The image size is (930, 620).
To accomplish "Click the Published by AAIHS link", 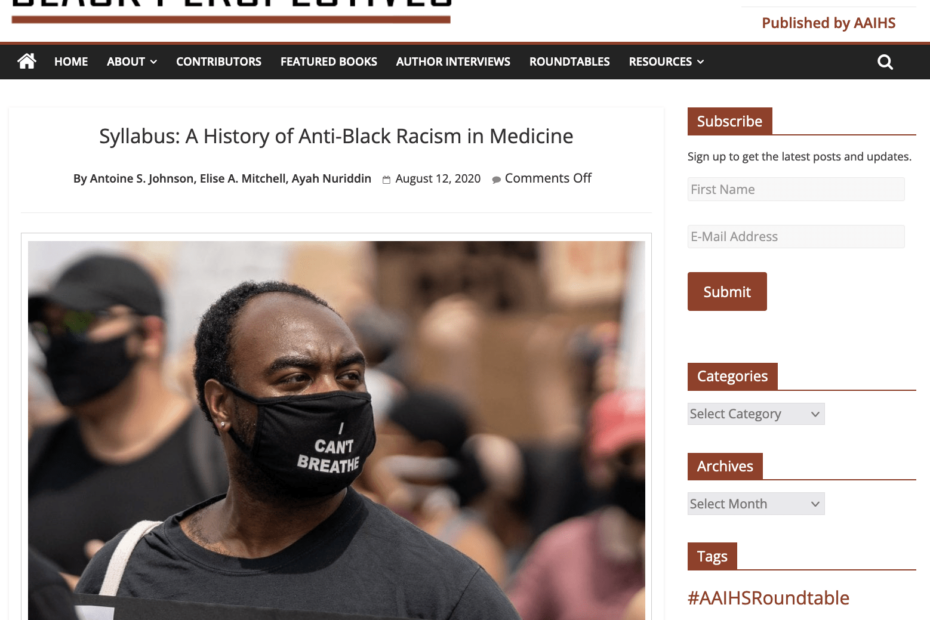I will pos(828,23).
